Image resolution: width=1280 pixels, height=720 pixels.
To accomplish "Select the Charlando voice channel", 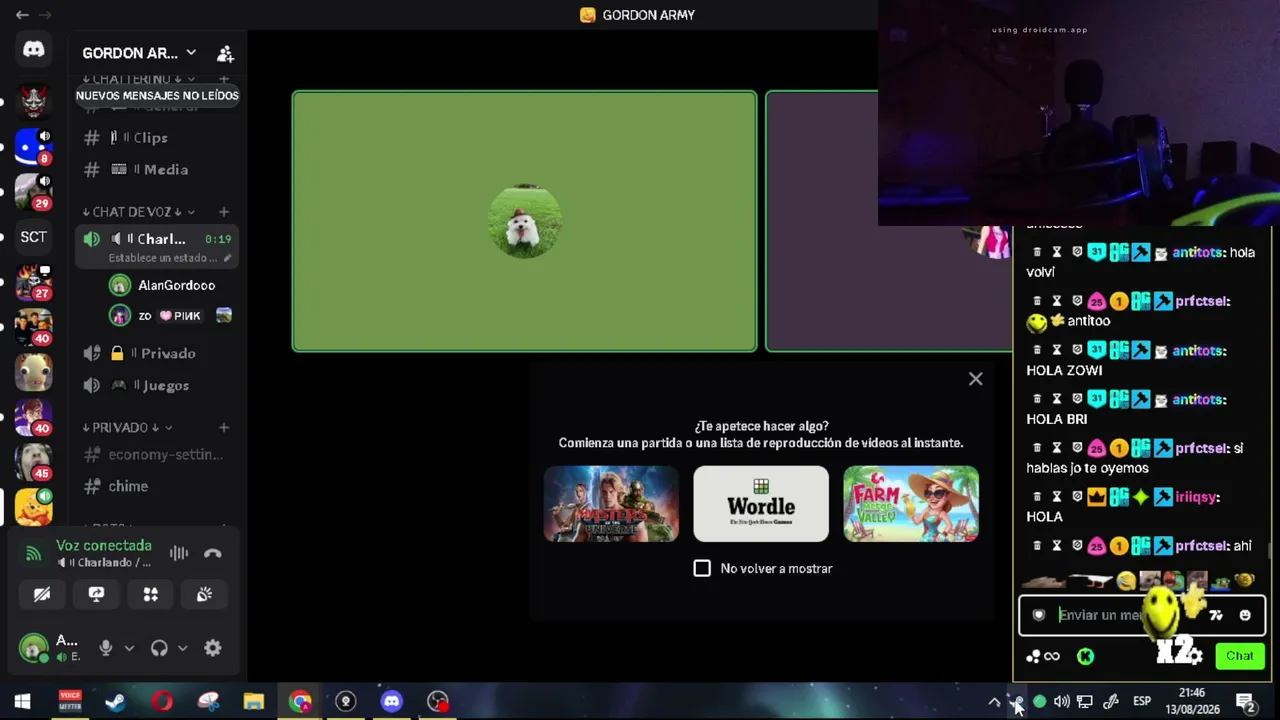I will click(x=157, y=247).
